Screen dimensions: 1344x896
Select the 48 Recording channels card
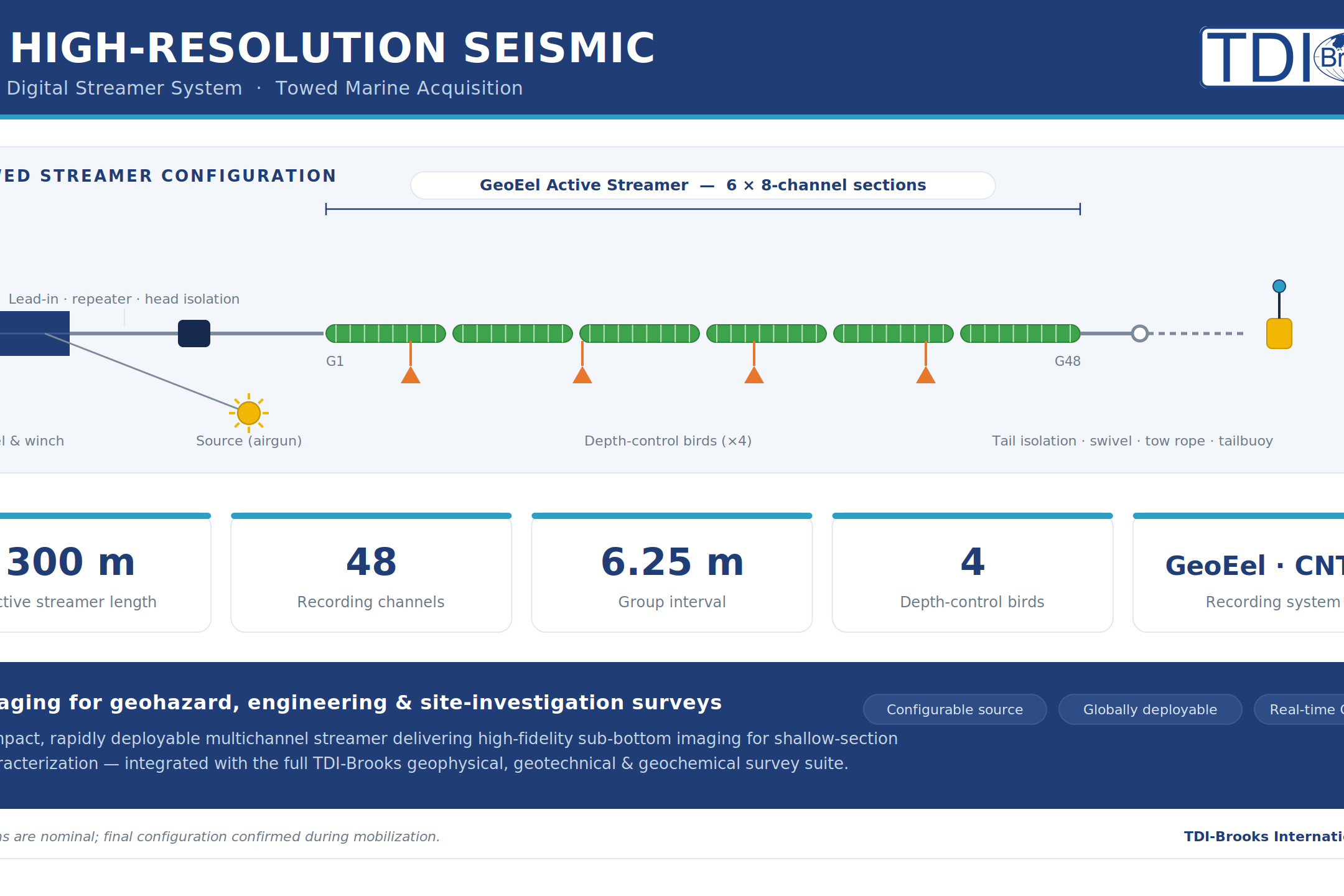[x=371, y=572]
